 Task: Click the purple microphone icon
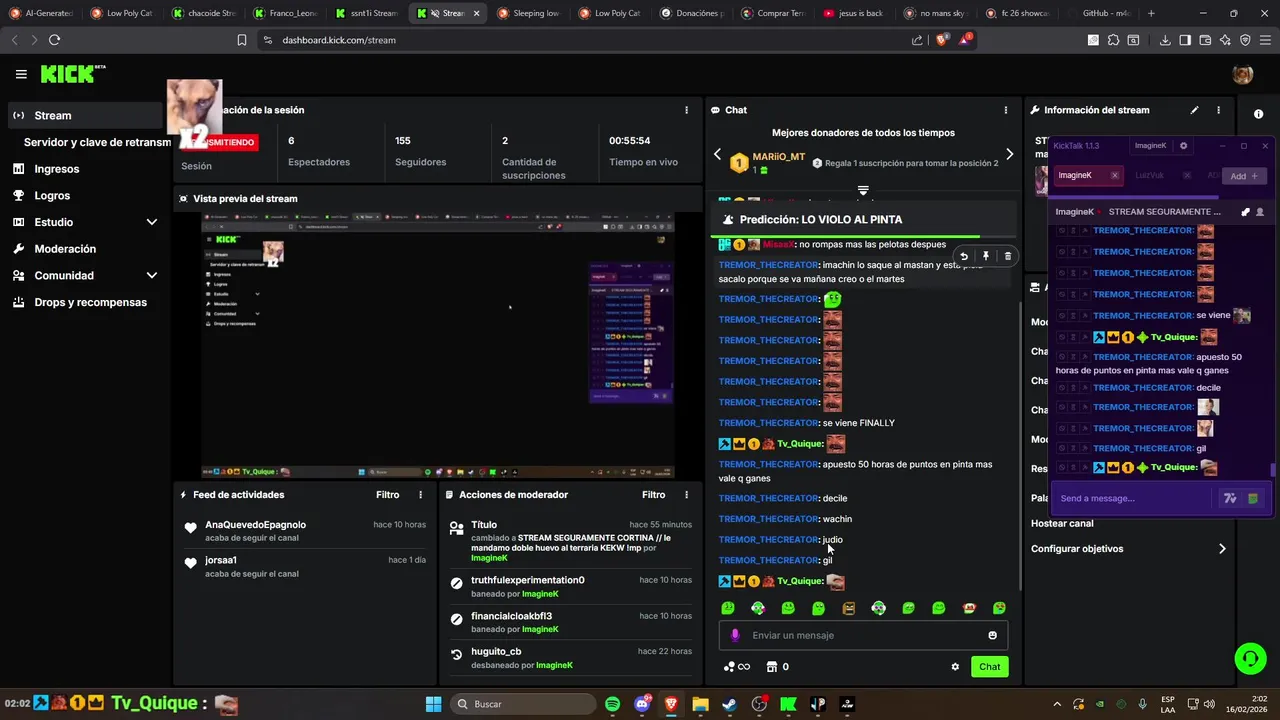click(735, 635)
